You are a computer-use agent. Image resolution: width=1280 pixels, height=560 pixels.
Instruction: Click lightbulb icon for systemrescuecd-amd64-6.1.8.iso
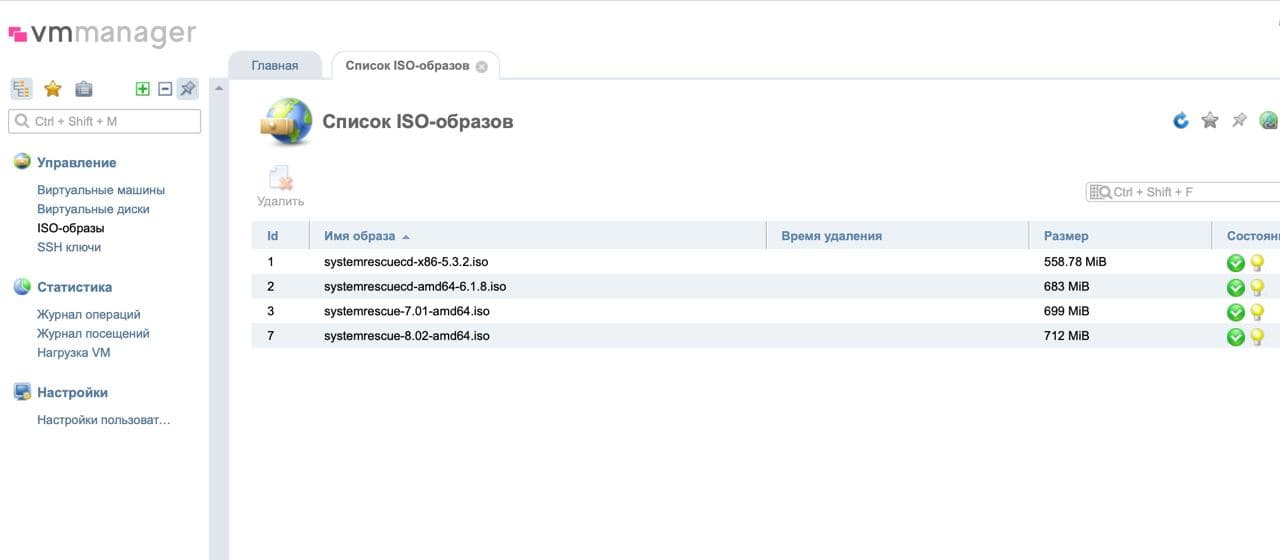(1257, 287)
